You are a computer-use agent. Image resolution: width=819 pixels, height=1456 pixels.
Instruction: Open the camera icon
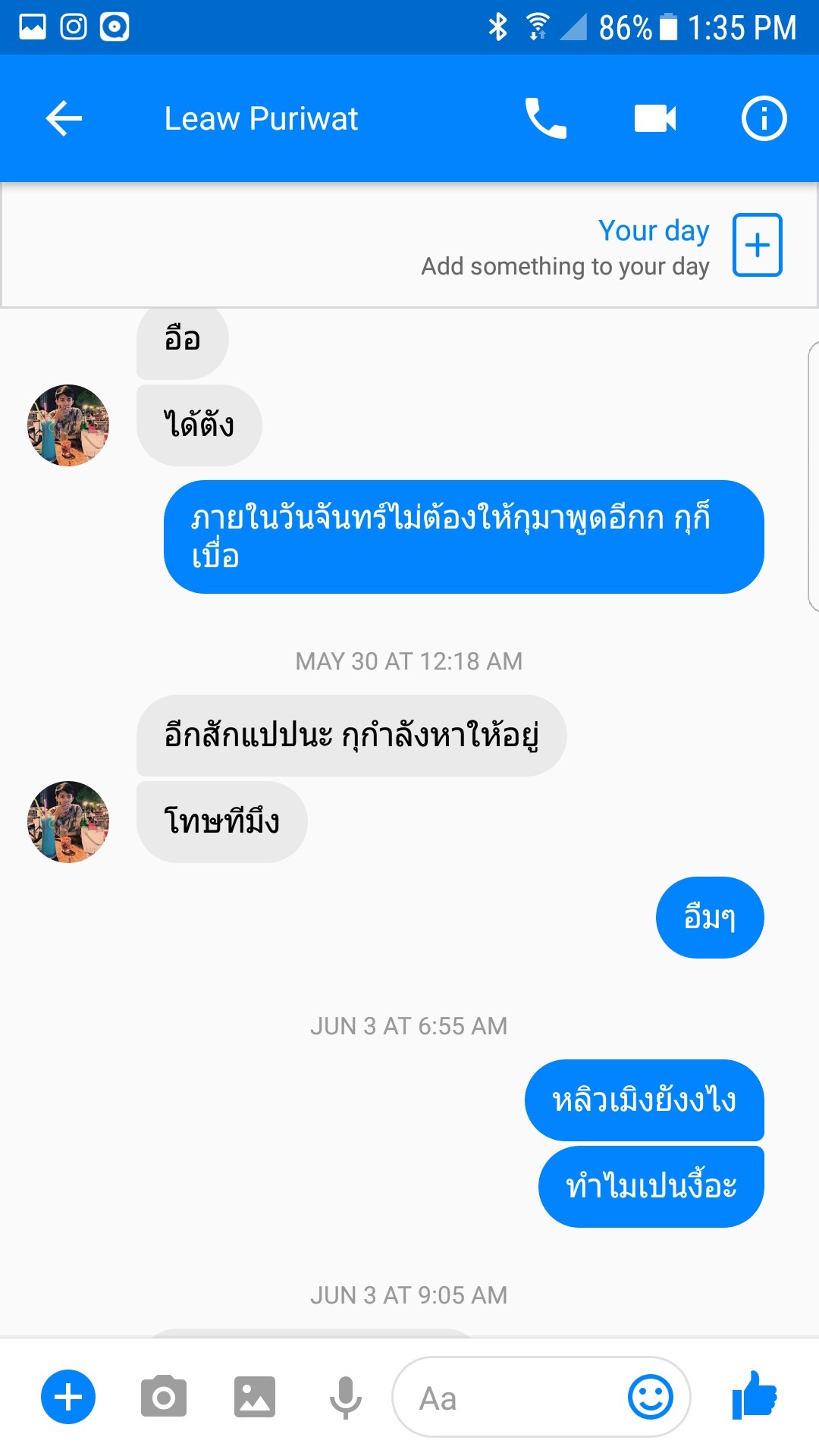pyautogui.click(x=164, y=1397)
